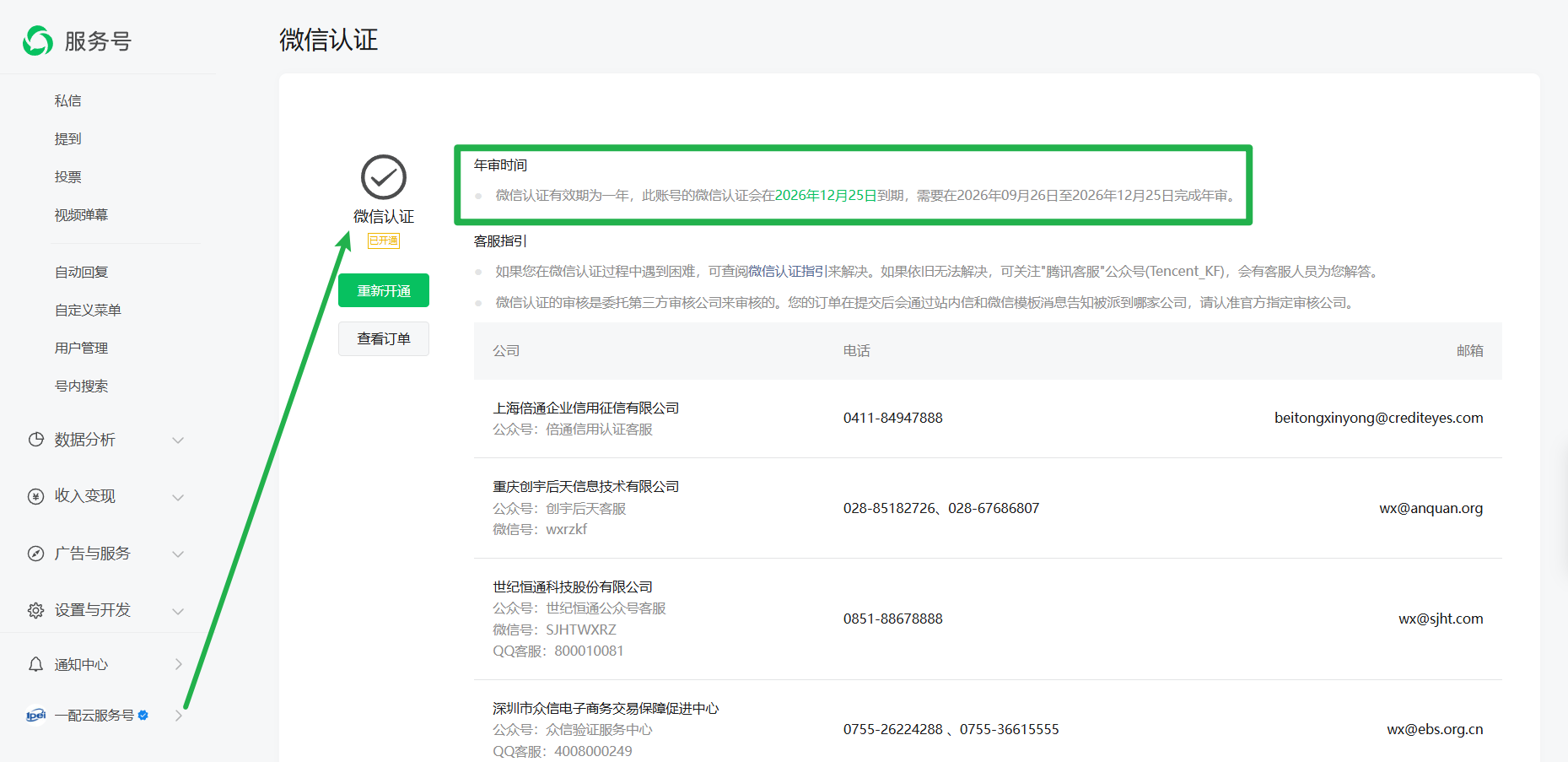Open the 私信 menu item
This screenshot has height=762, width=1568.
tap(68, 101)
